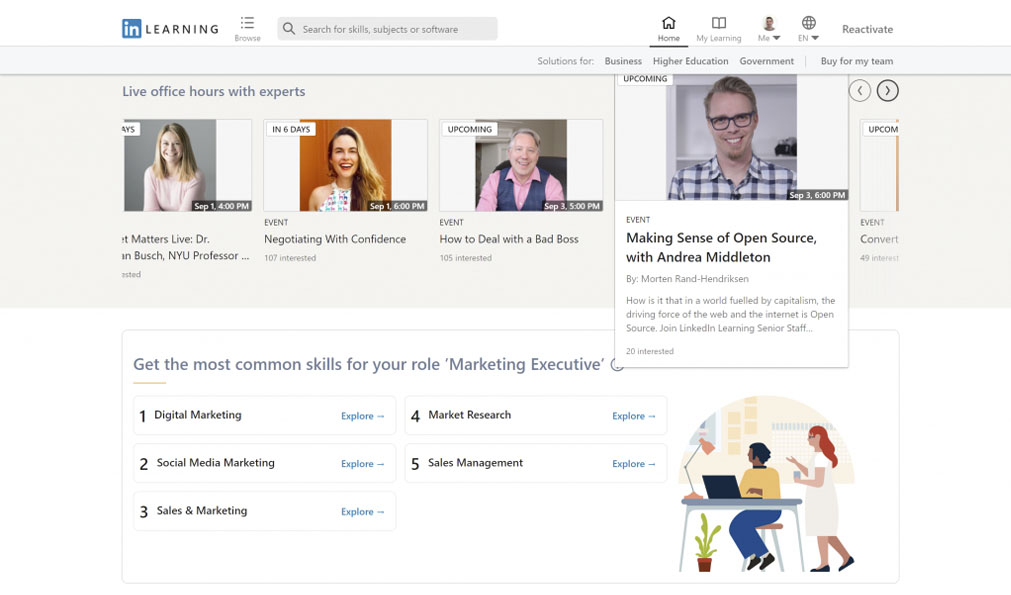Click the 'IN 6 DAYS' event badge
This screenshot has height=595, width=1011.
click(291, 129)
